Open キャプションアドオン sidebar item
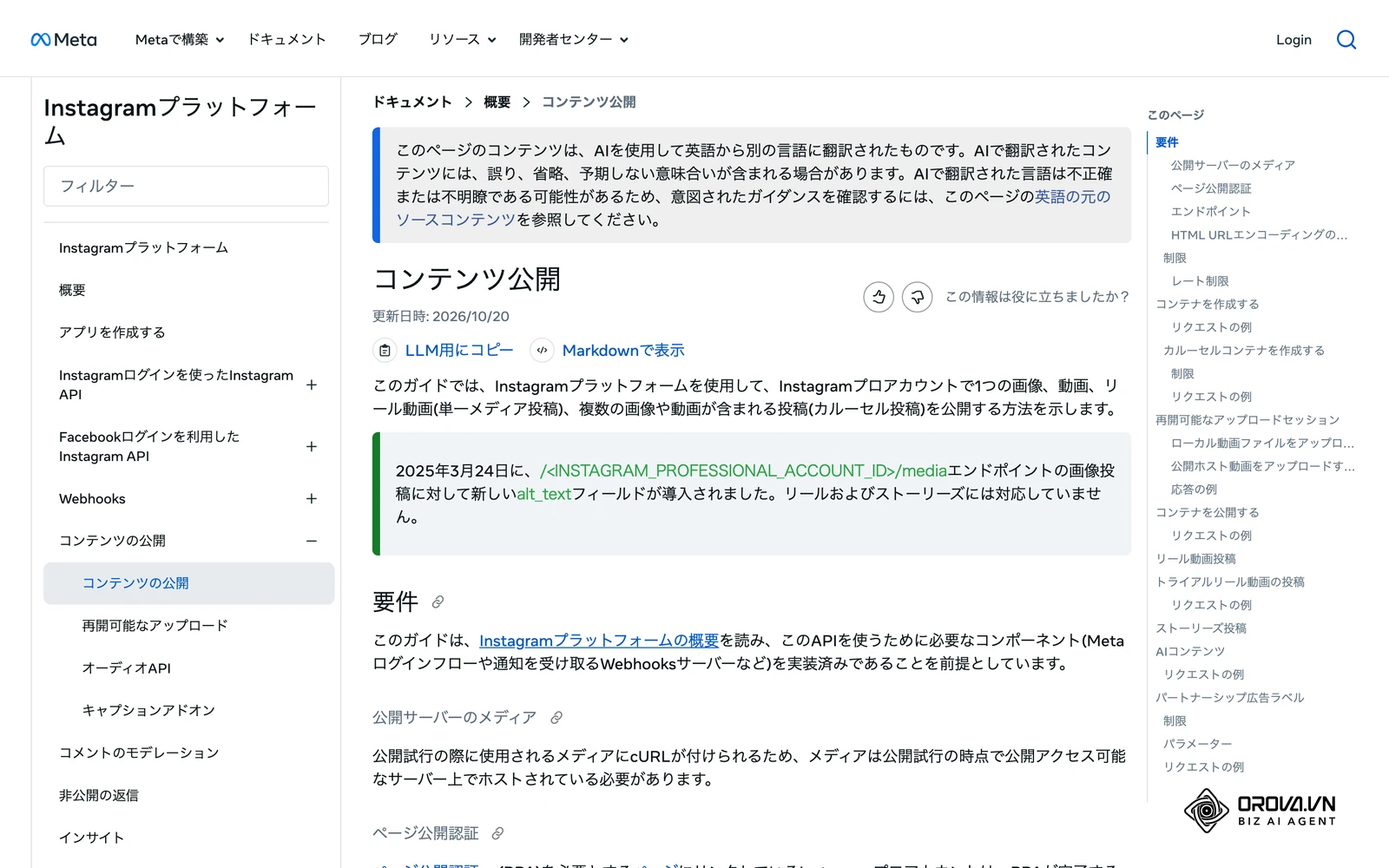The image size is (1389, 868). [x=148, y=710]
